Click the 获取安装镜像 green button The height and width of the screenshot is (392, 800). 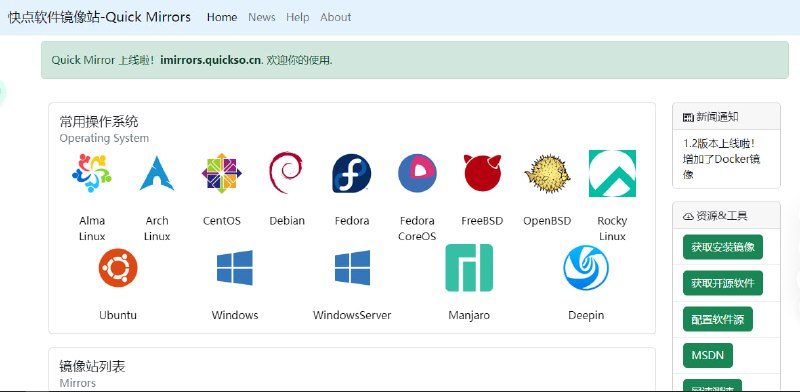722,247
